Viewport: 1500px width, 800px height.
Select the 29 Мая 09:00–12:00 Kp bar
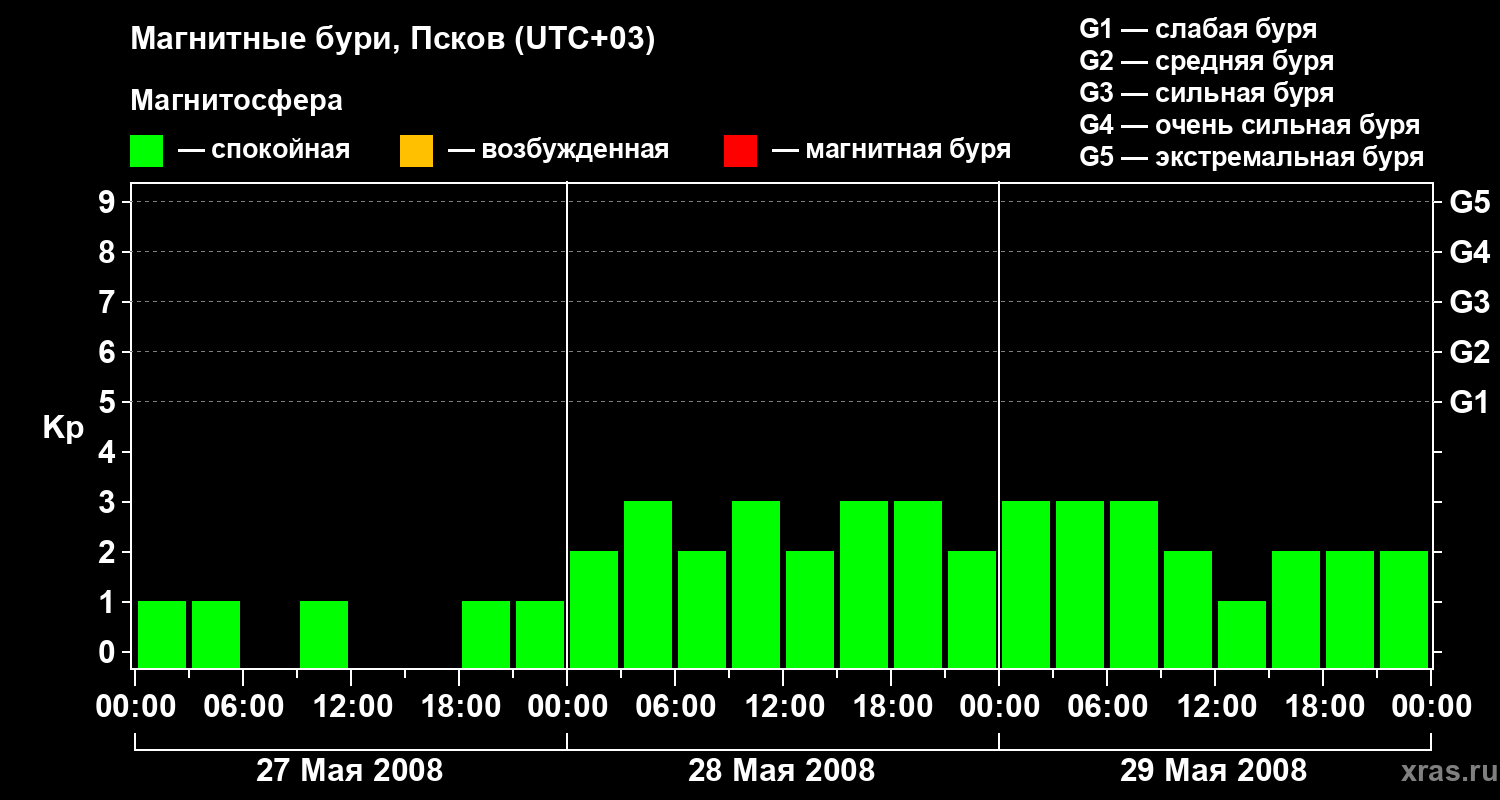pos(1188,609)
